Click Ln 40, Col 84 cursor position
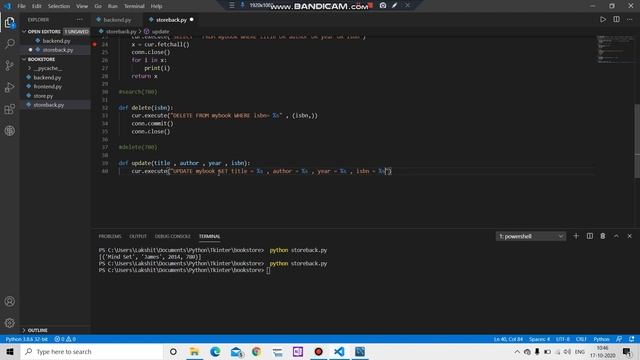640x360 pixels. pos(508,339)
